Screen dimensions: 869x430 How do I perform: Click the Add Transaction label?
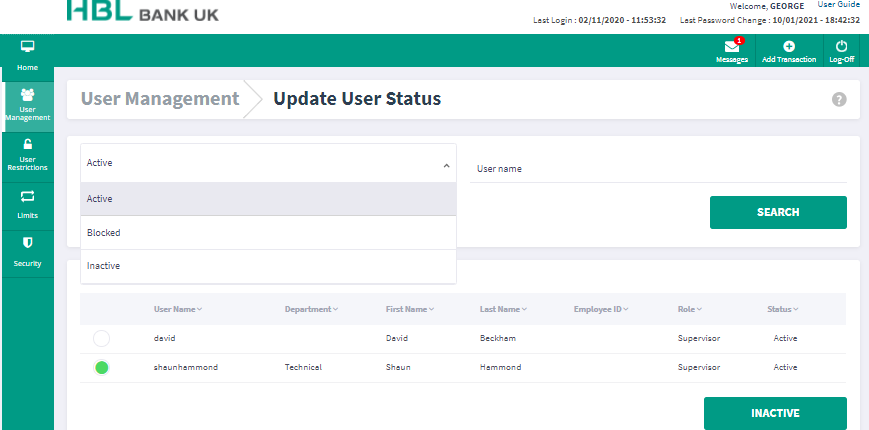pos(789,59)
